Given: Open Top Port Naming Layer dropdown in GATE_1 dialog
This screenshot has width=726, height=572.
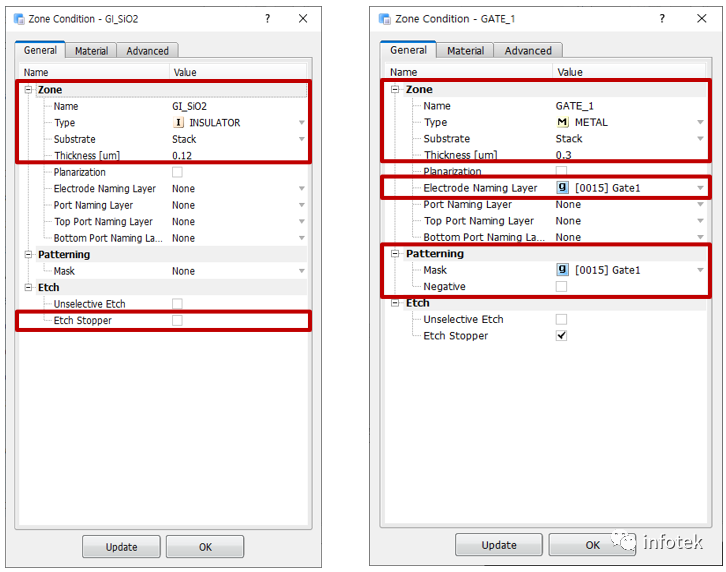Looking at the screenshot, I should (x=700, y=220).
